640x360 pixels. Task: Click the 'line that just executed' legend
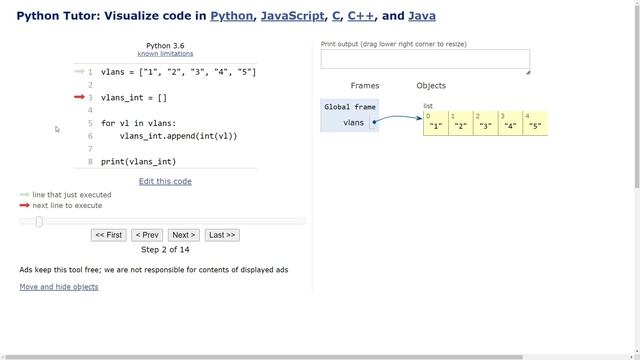pos(72,195)
